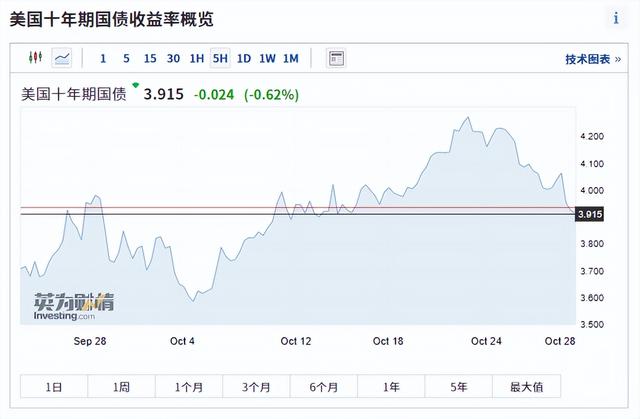
Task: Set chart interval to 1 minute
Action: [103, 59]
